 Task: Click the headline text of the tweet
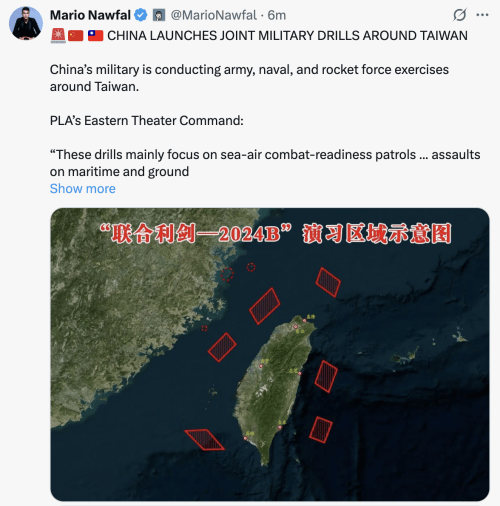point(287,36)
